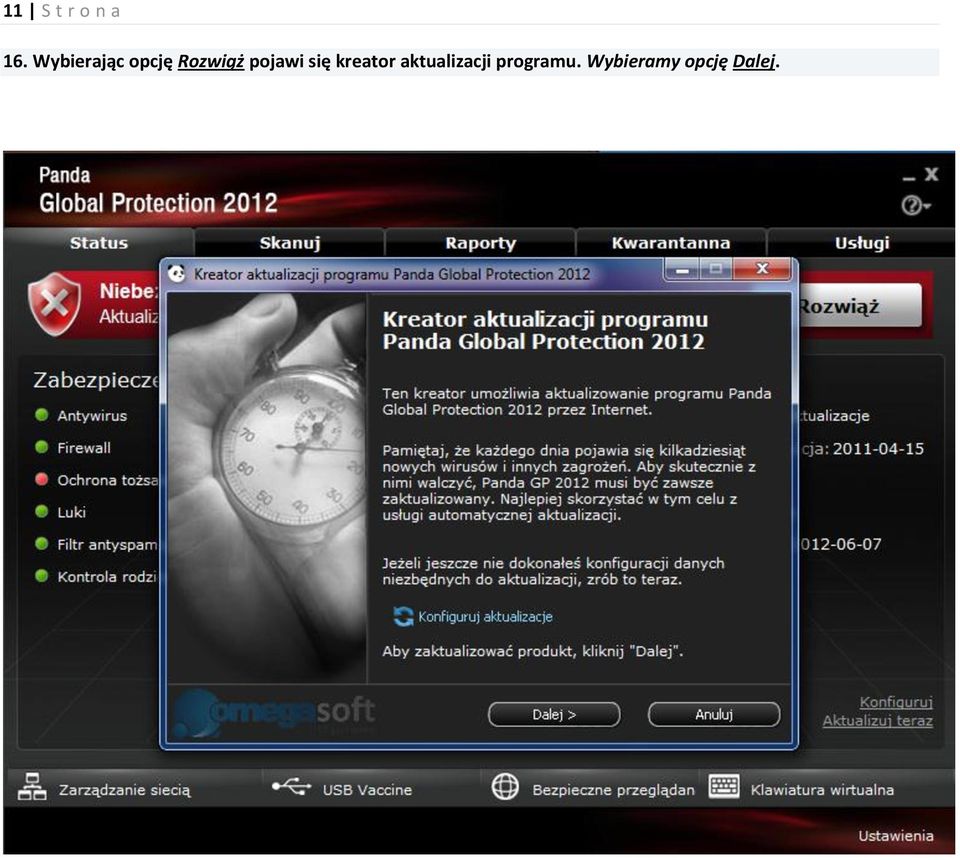Open Bezpieczne przeglądanie
The width and height of the screenshot is (960, 860).
pos(613,790)
